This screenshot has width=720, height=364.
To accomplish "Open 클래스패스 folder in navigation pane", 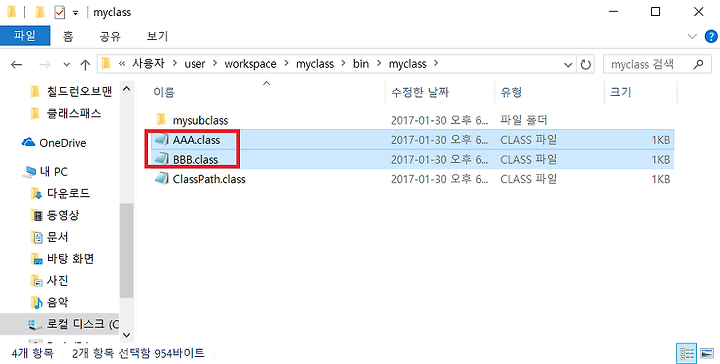I will click(73, 113).
